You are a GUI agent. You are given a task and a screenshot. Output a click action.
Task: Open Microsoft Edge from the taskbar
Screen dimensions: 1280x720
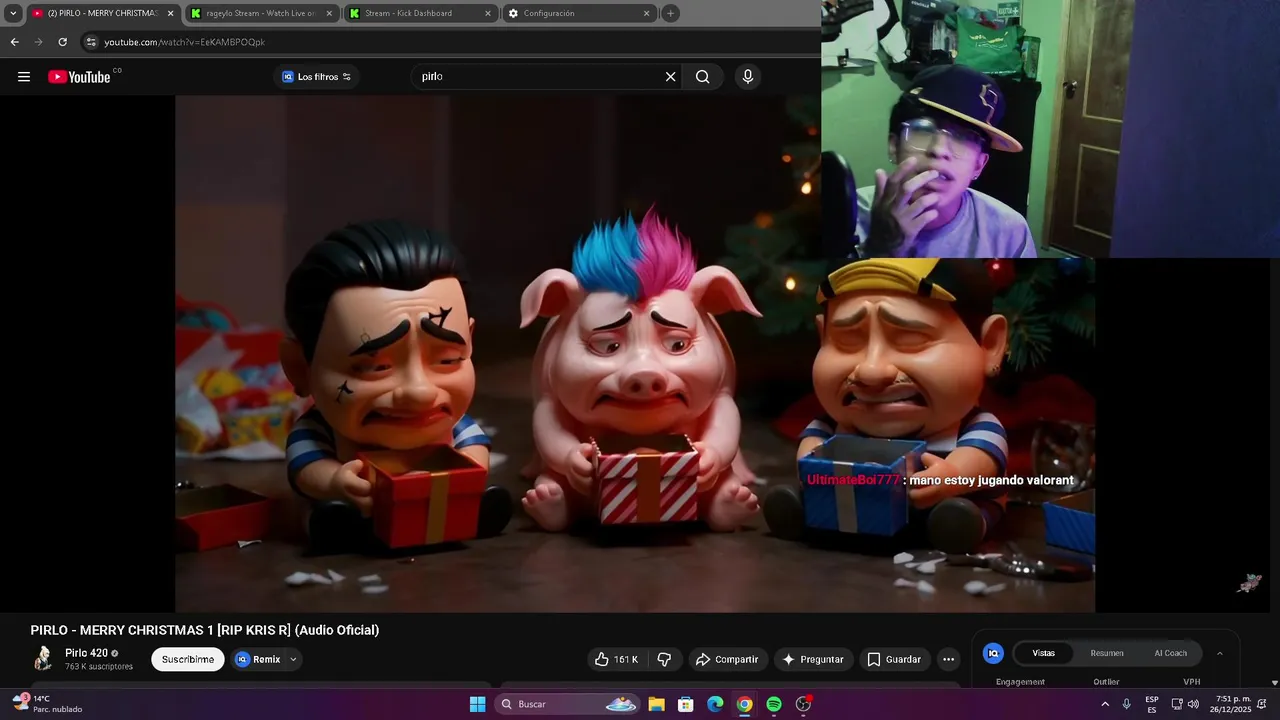(x=715, y=704)
